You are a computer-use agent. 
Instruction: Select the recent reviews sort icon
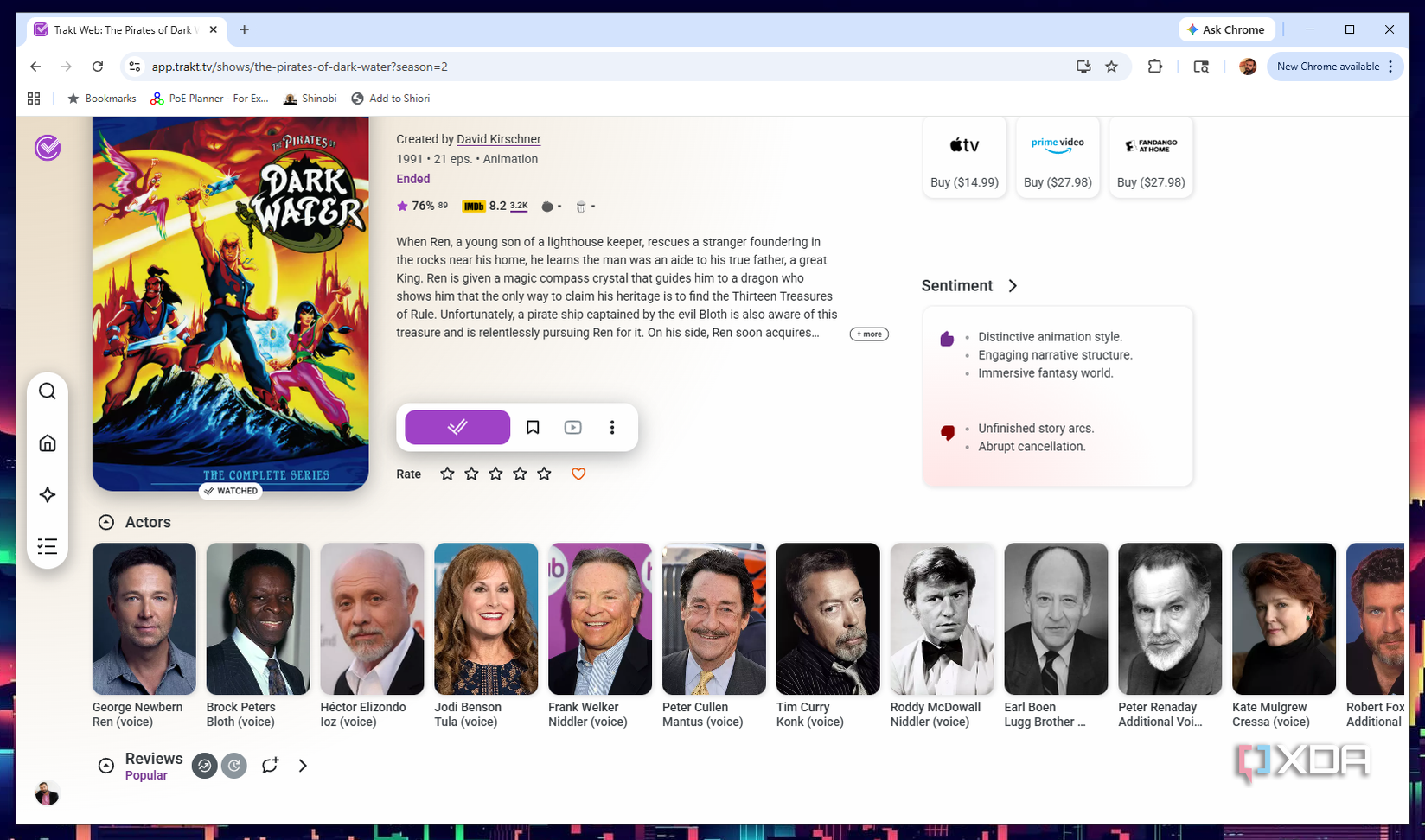tap(234, 766)
